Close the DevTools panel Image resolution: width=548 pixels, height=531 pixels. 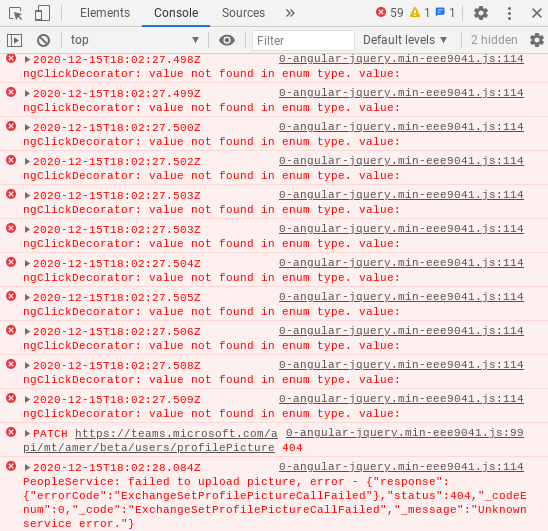pyautogui.click(x=537, y=13)
